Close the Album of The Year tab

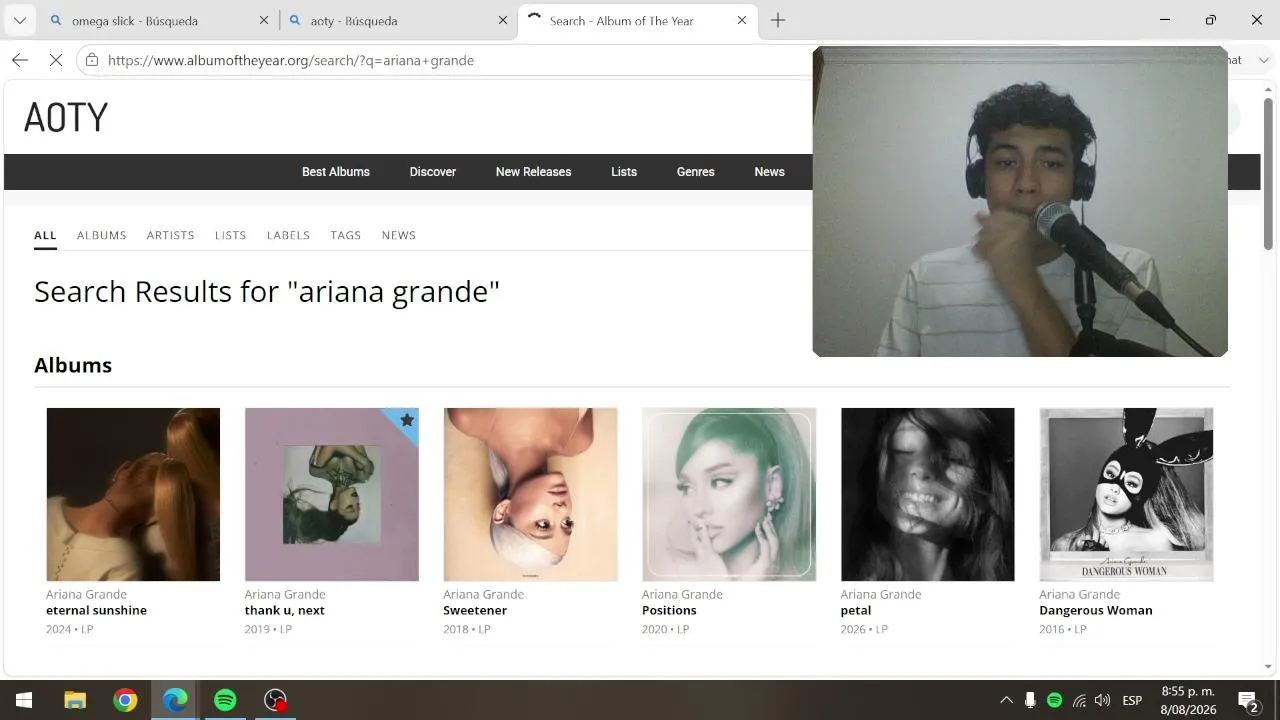[x=742, y=20]
